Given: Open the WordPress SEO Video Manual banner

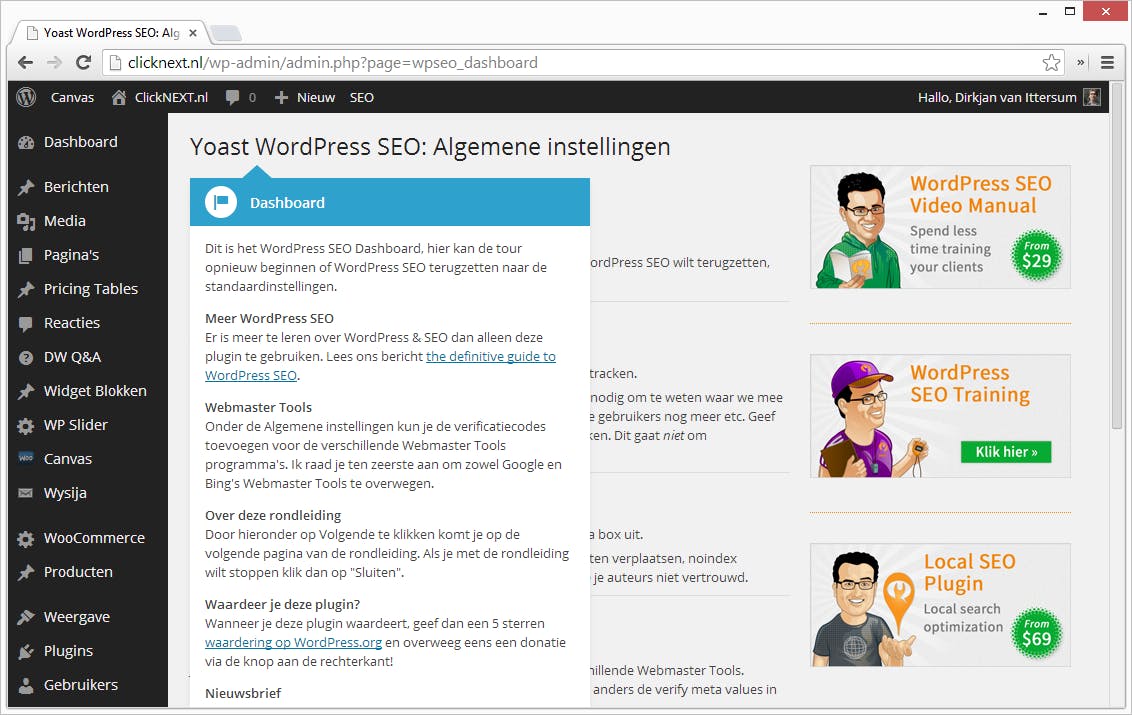Looking at the screenshot, I should [940, 227].
